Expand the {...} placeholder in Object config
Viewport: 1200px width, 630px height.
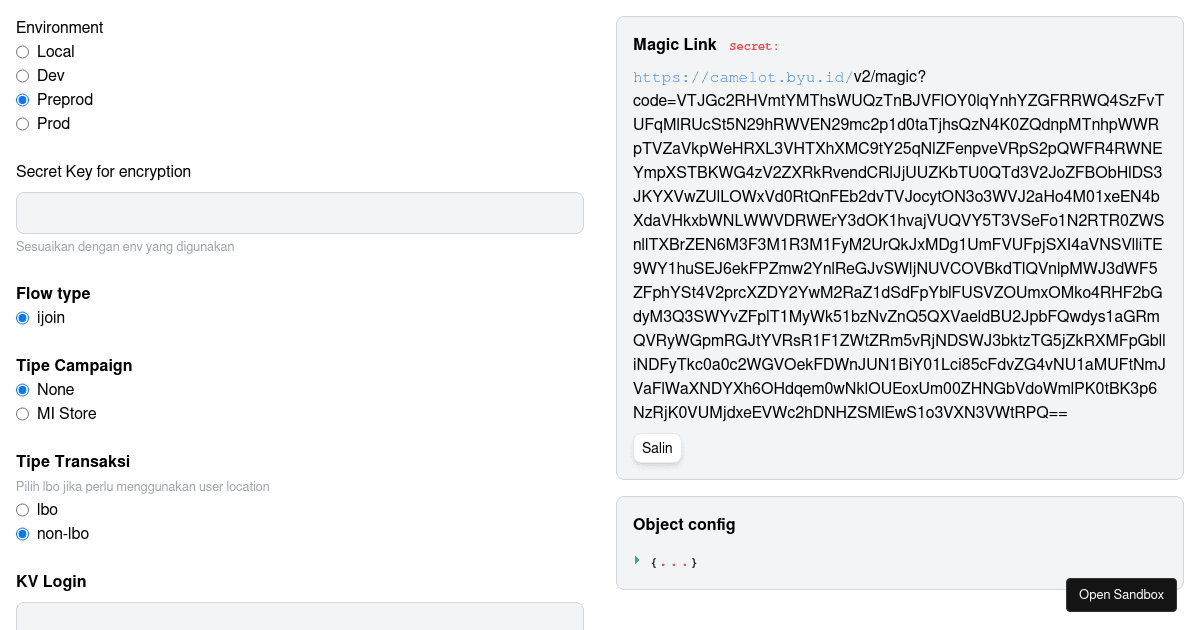[x=672, y=562]
